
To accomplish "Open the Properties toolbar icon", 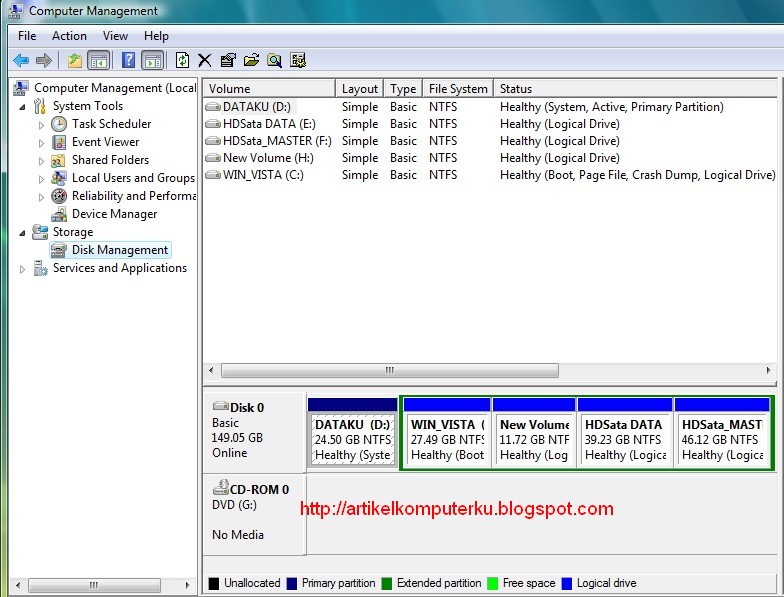I will [x=228, y=60].
